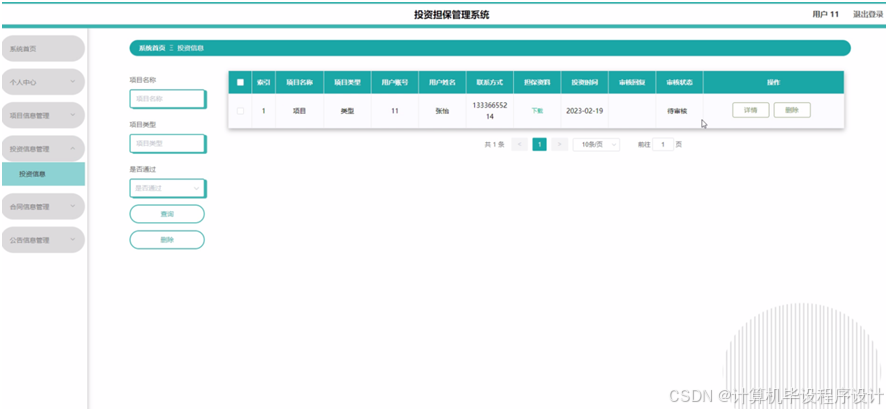The width and height of the screenshot is (888, 411).
Task: Click the 查询 search button
Action: pyautogui.click(x=167, y=214)
